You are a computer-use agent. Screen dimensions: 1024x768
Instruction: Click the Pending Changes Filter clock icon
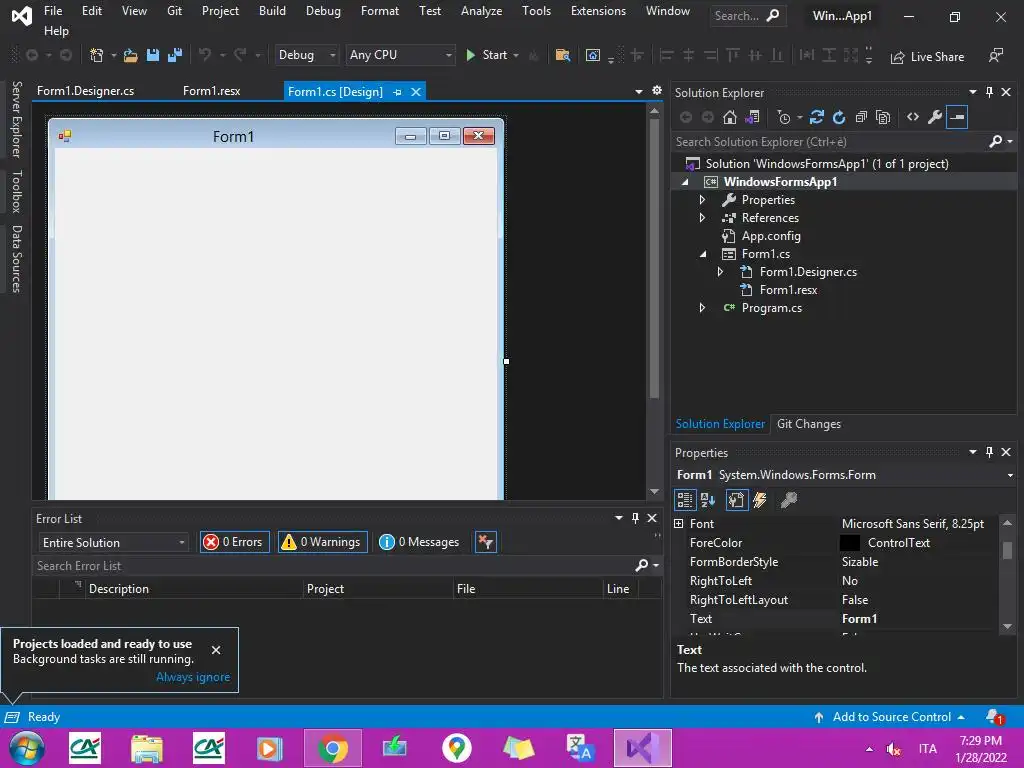click(x=784, y=117)
